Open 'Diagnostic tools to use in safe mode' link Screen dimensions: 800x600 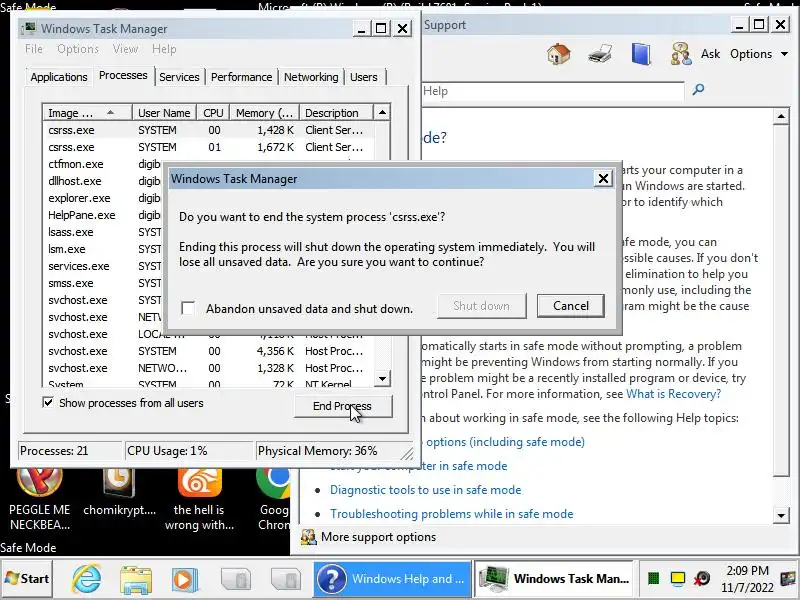(x=426, y=490)
